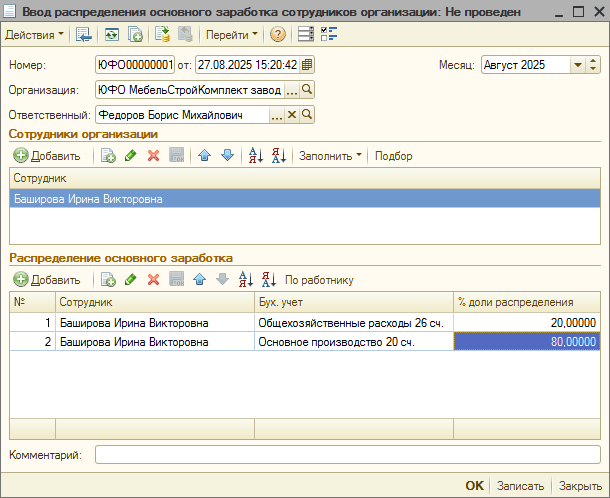Click the help question mark icon
Screen dimensions: 610x498
point(277,34)
